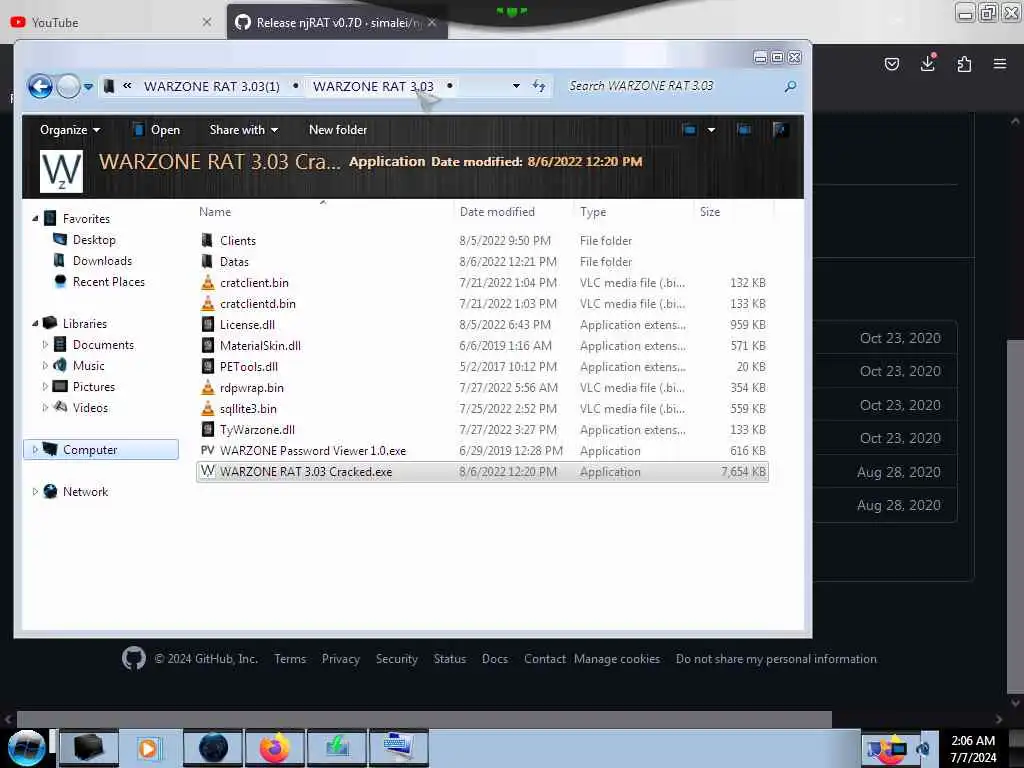
Task: Click Open in the Explorer toolbar
Action: tap(157, 130)
